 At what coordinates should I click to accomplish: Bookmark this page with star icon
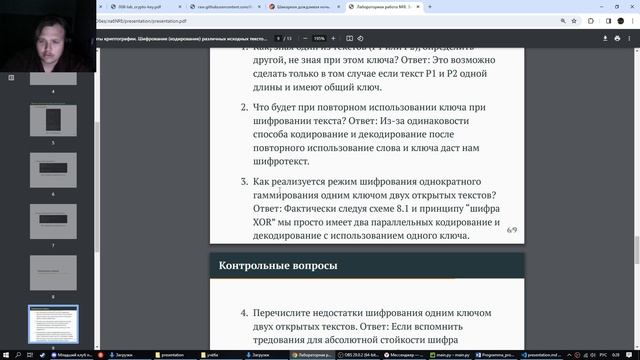tap(574, 21)
